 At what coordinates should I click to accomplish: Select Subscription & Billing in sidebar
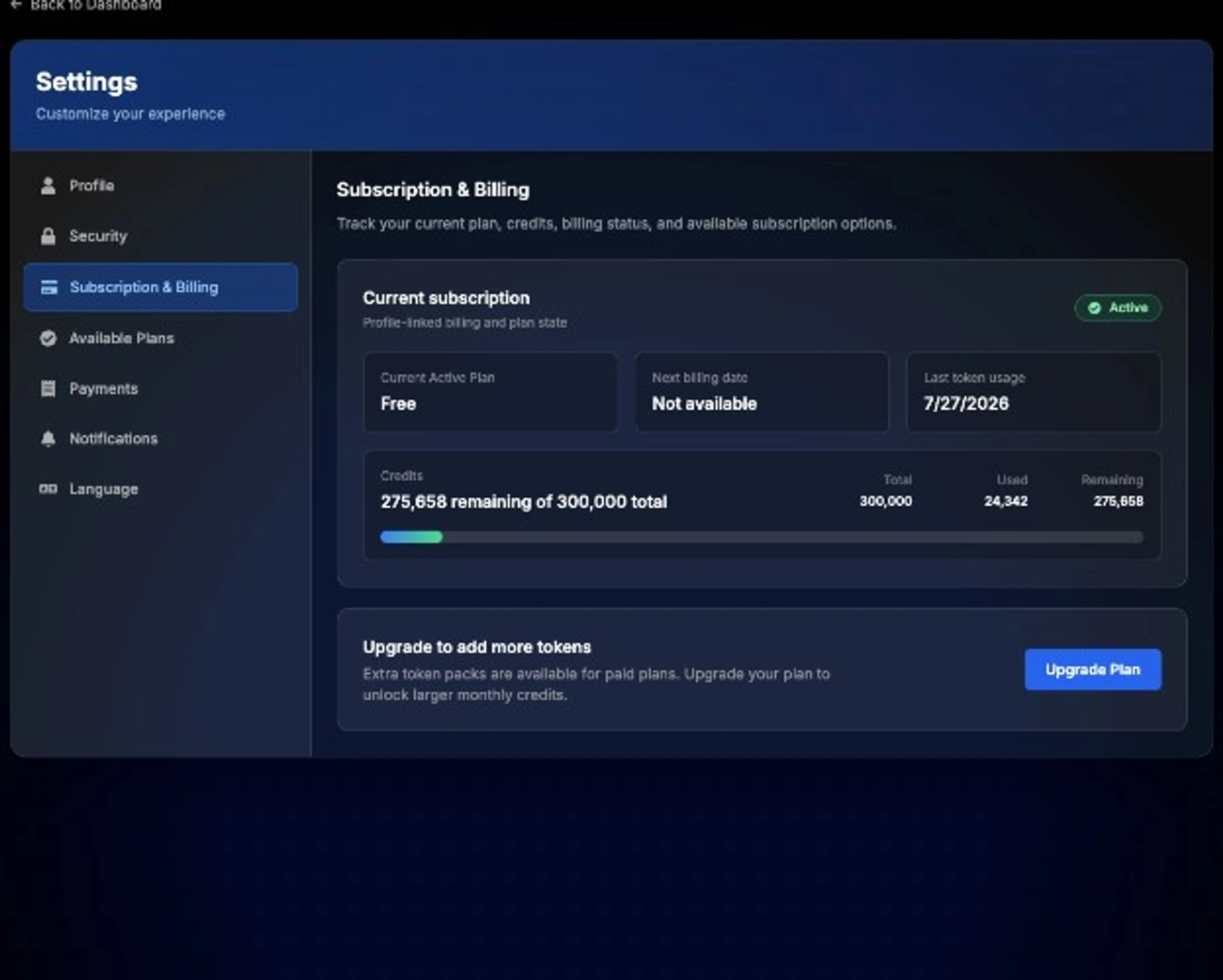[161, 287]
